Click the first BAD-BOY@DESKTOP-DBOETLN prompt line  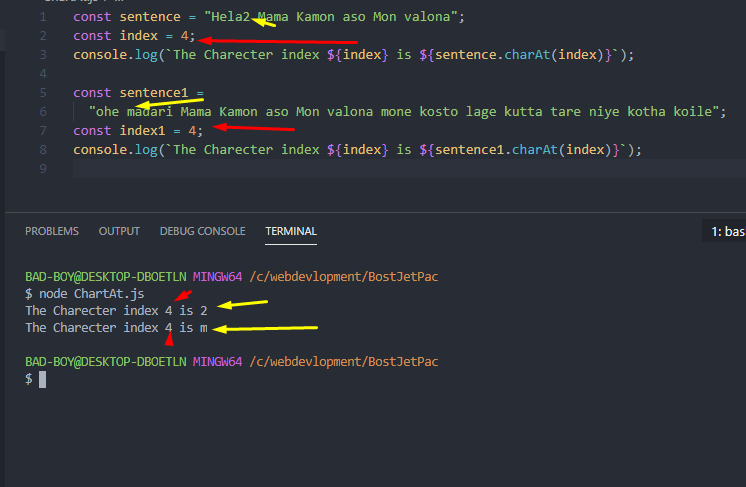point(232,277)
